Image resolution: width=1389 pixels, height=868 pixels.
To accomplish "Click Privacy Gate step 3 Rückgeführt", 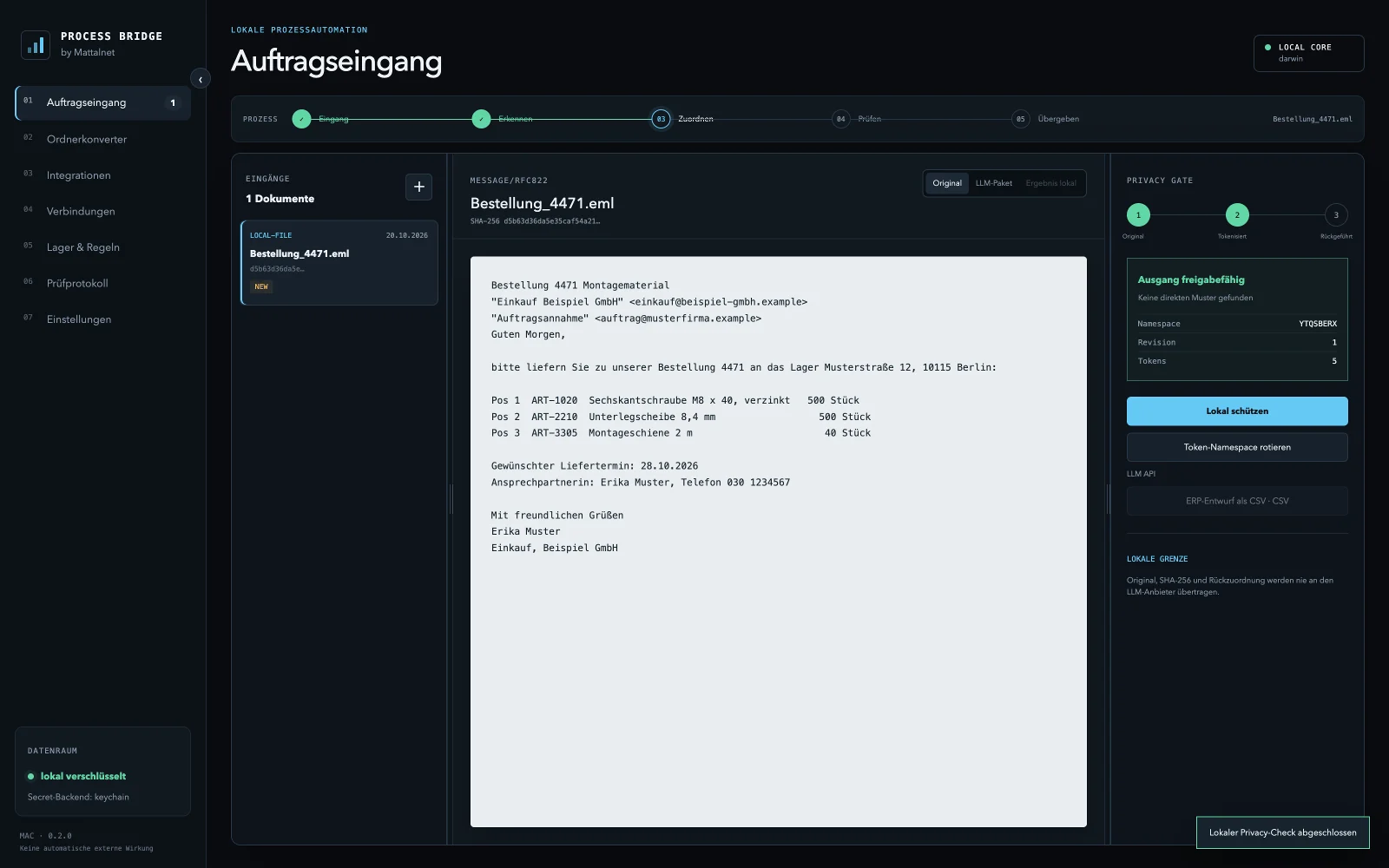I will (x=1336, y=215).
